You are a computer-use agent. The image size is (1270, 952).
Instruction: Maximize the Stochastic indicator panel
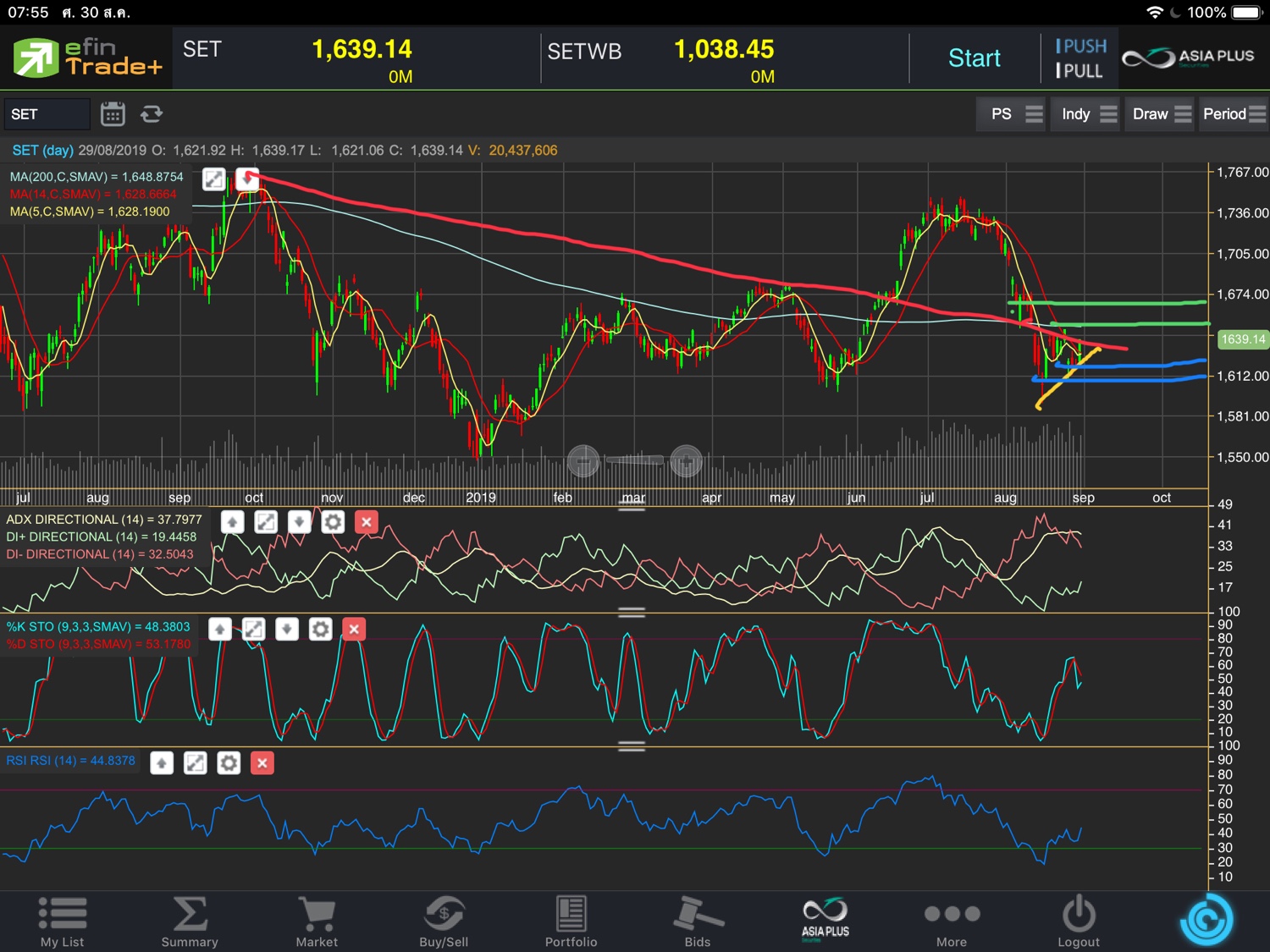[253, 629]
